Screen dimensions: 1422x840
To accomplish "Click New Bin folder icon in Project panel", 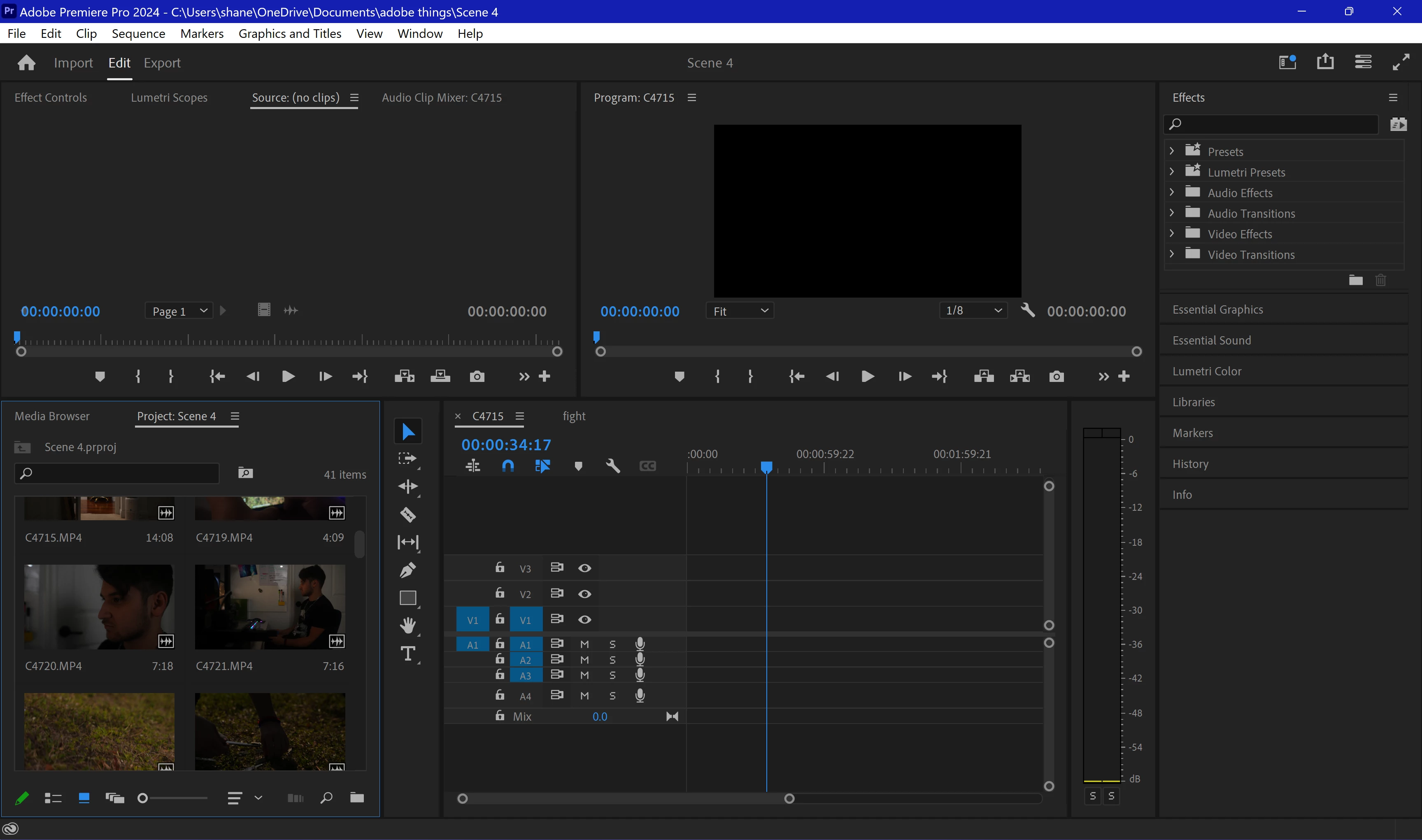I will pyautogui.click(x=357, y=798).
